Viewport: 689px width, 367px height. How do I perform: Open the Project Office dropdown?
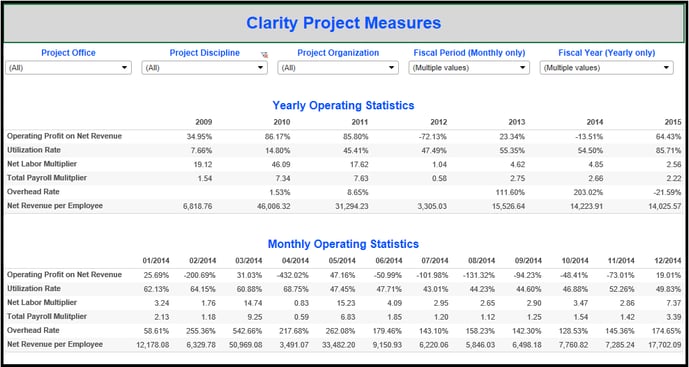[x=69, y=68]
